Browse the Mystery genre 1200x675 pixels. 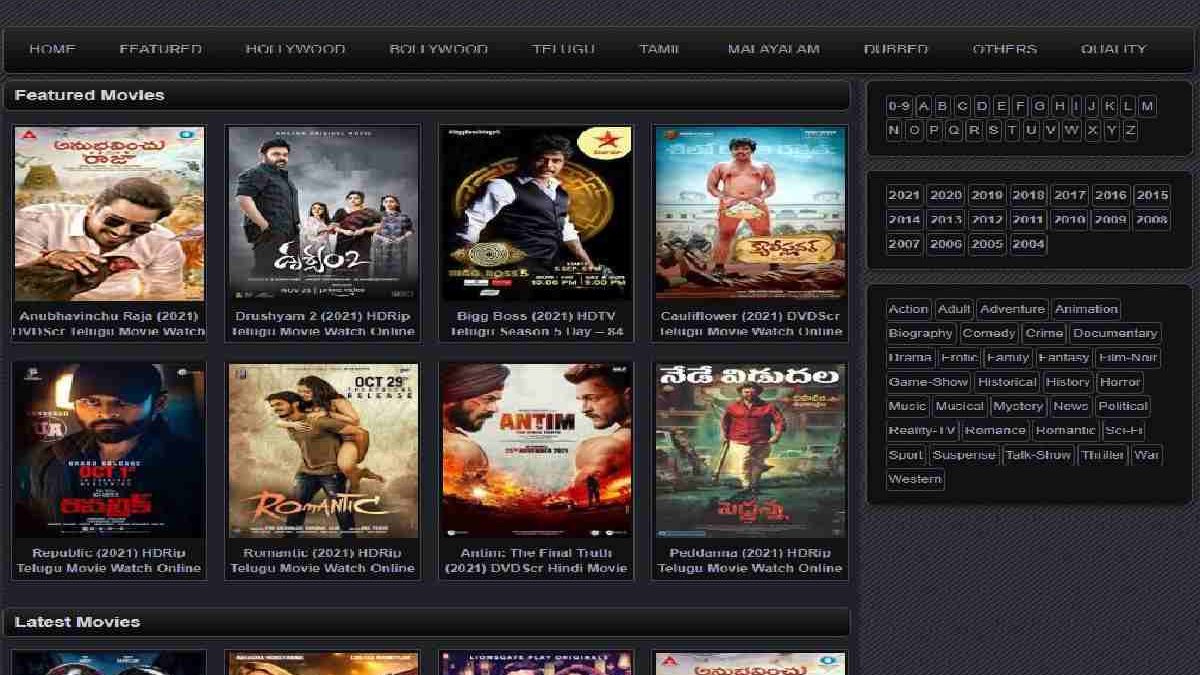[x=1018, y=406]
